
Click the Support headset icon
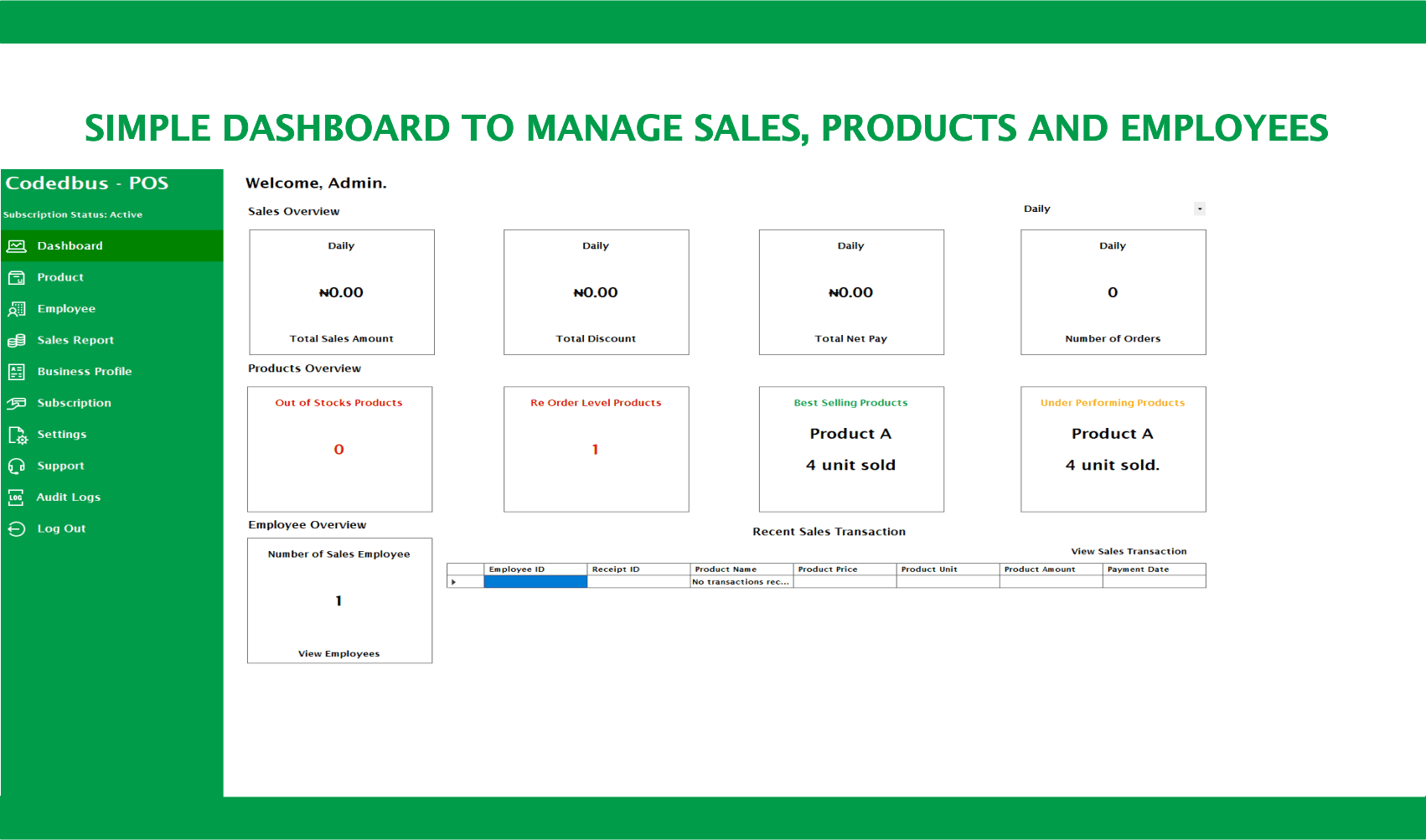(17, 466)
